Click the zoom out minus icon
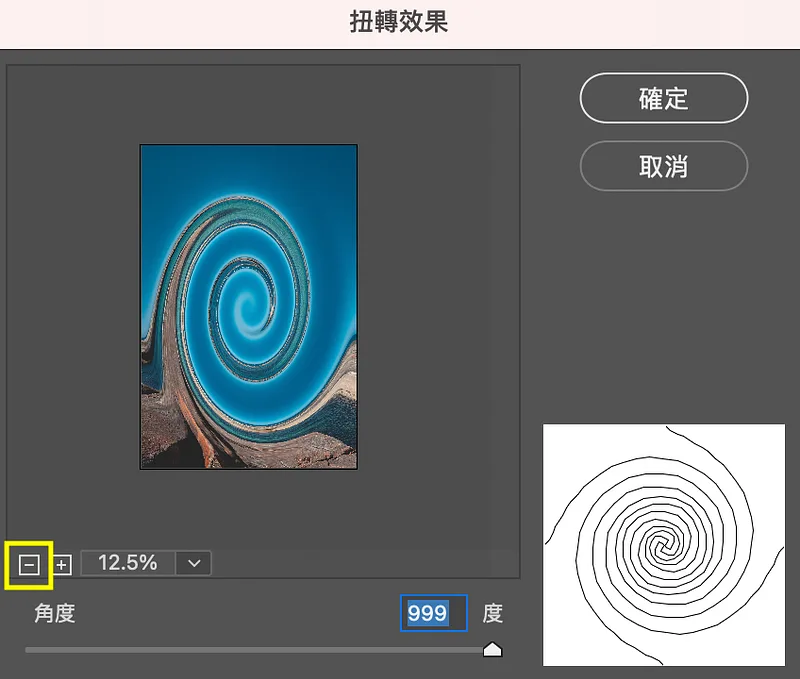 (x=29, y=565)
